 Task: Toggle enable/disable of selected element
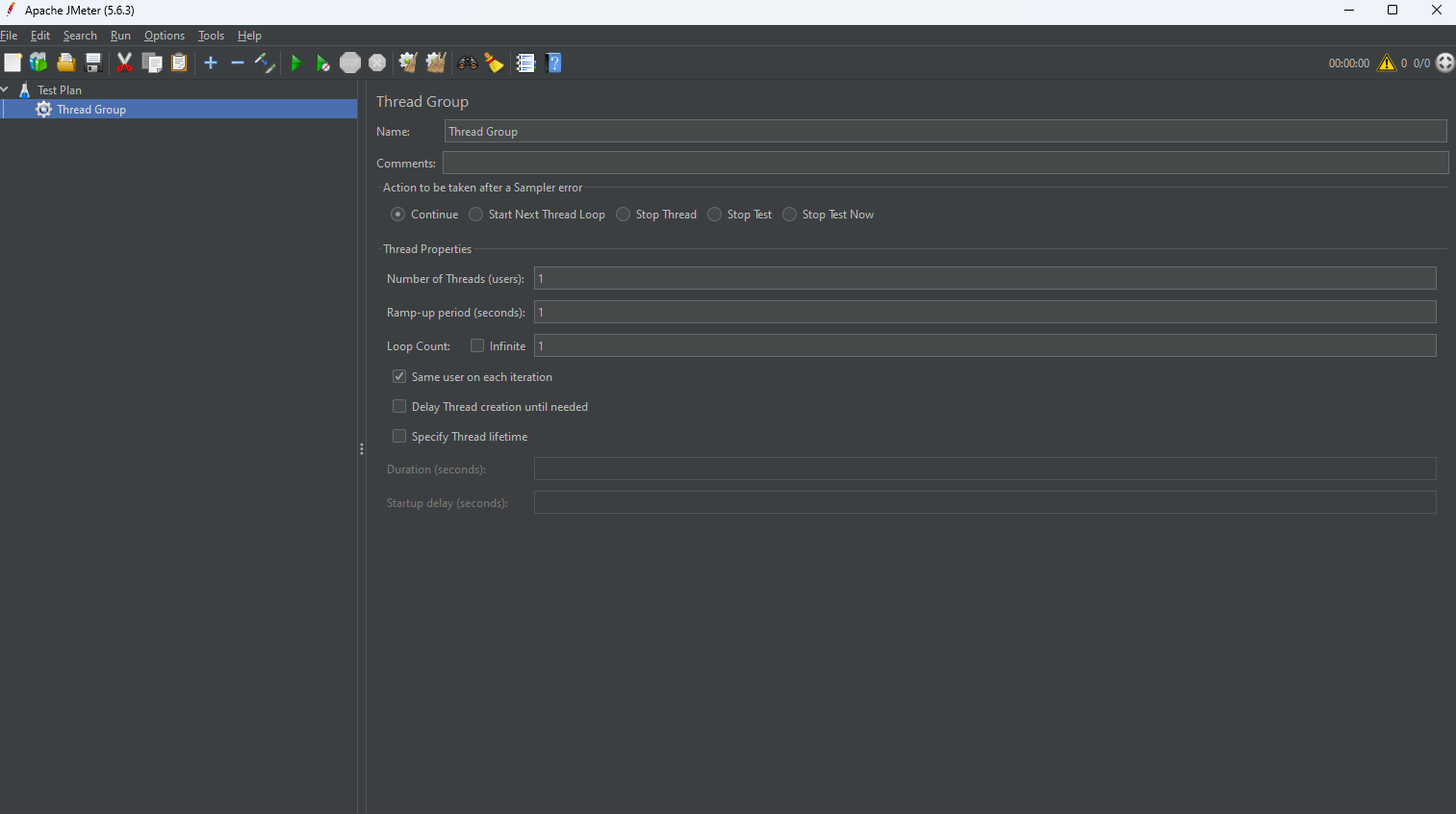(265, 63)
